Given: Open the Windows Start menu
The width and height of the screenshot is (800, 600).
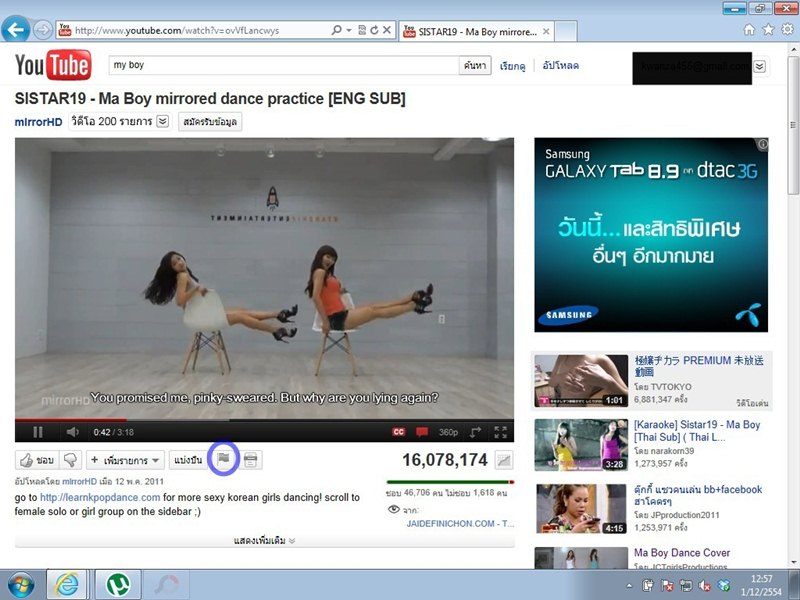Looking at the screenshot, I should tap(20, 585).
